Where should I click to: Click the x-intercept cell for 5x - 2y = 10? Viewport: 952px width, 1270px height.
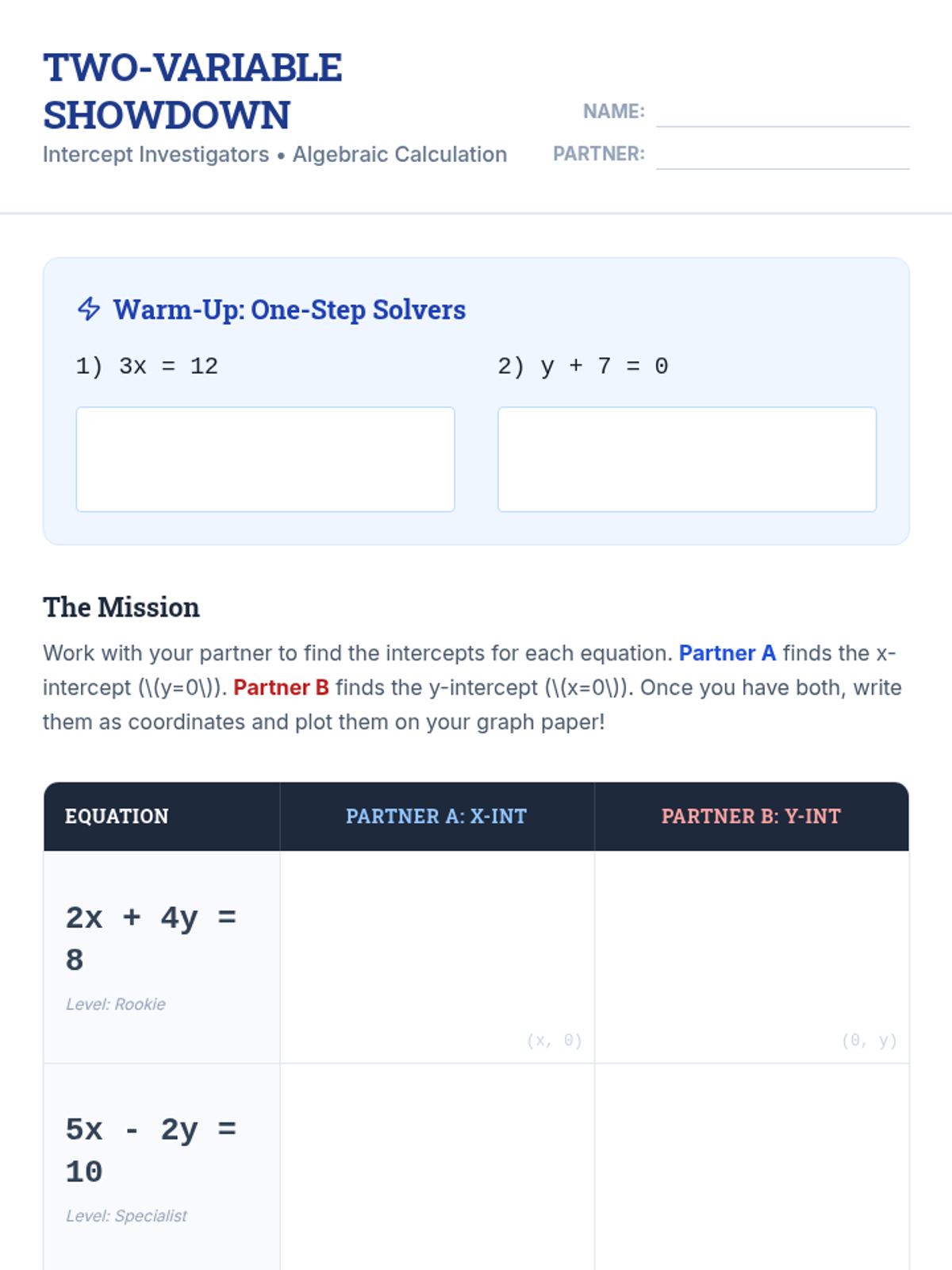click(436, 1167)
